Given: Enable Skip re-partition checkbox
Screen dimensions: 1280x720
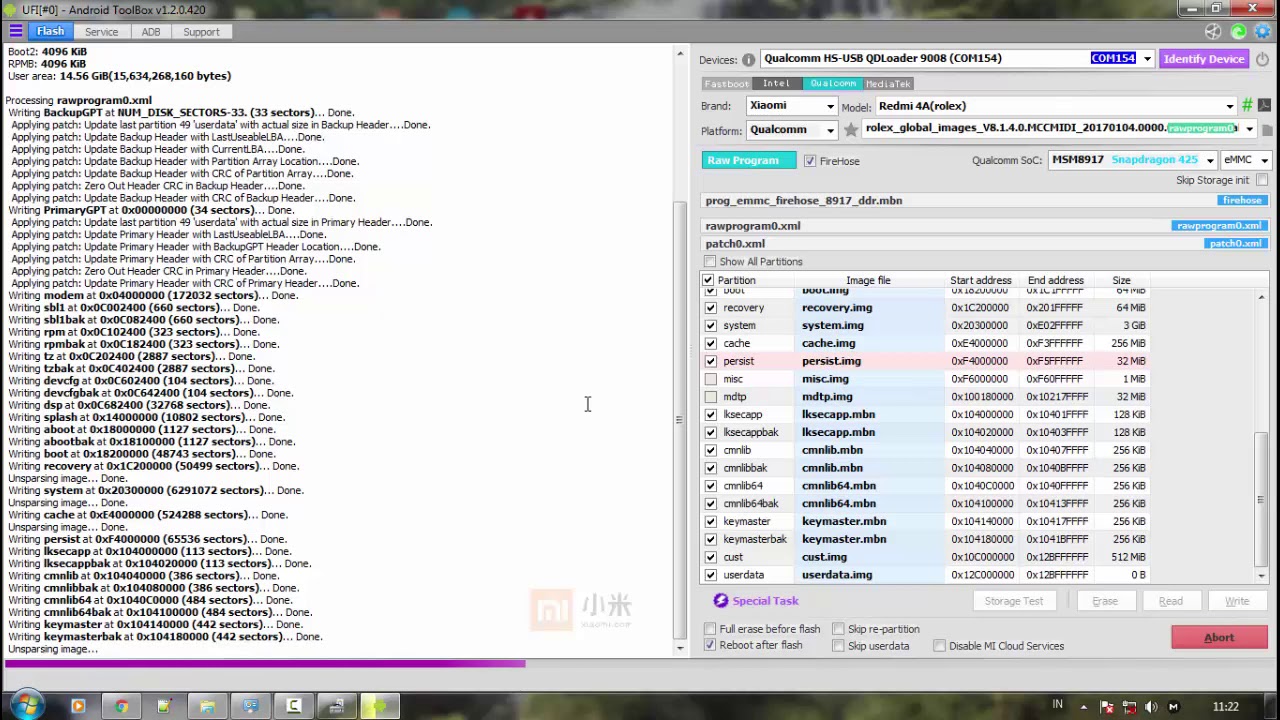Looking at the screenshot, I should click(x=838, y=629).
